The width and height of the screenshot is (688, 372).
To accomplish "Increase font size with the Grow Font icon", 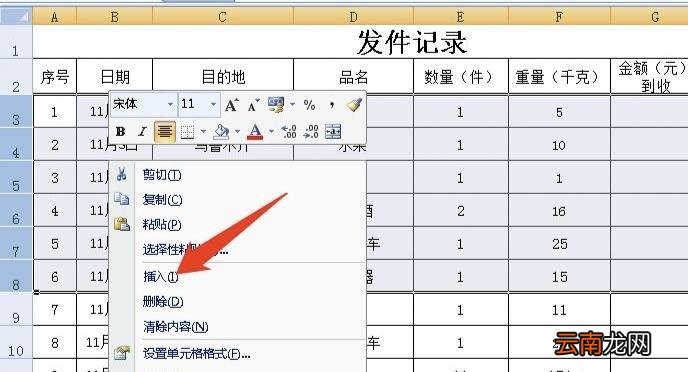I will point(232,105).
